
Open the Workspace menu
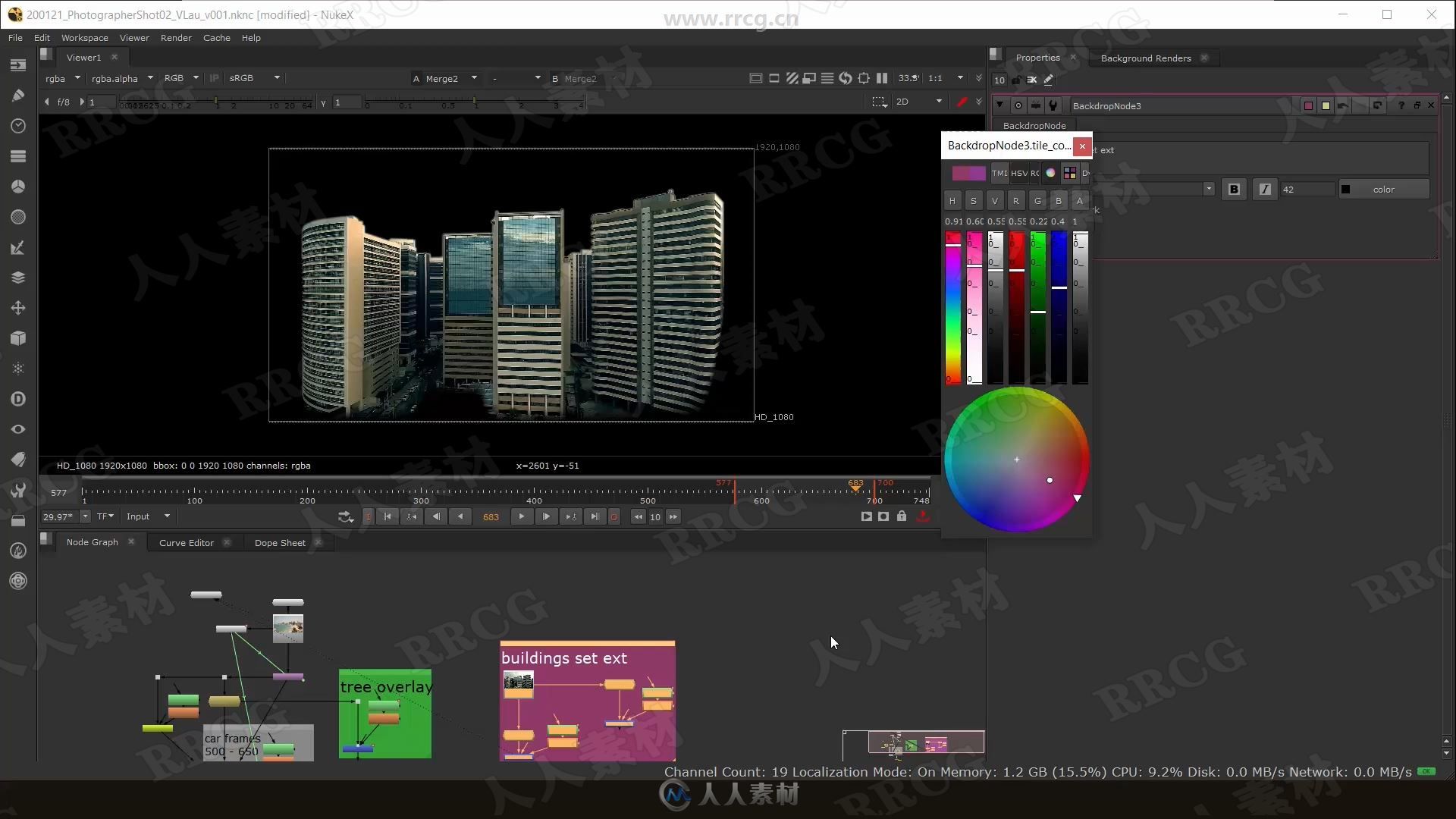tap(85, 37)
